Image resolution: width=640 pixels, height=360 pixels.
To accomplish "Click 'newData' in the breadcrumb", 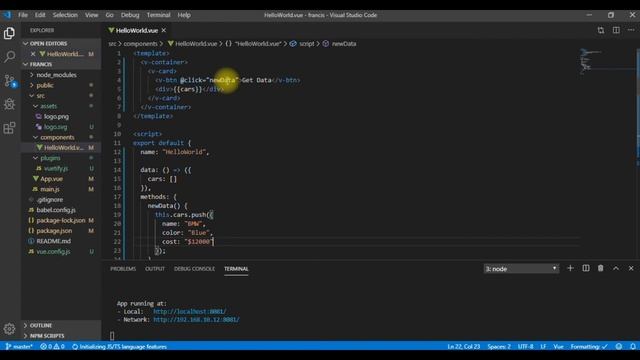I will [x=344, y=44].
